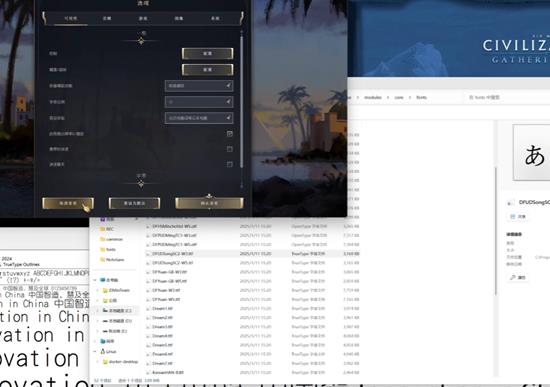550x387 pixels.
Task: Click the DFUDSong file icon in details pane
Action: click(510, 202)
